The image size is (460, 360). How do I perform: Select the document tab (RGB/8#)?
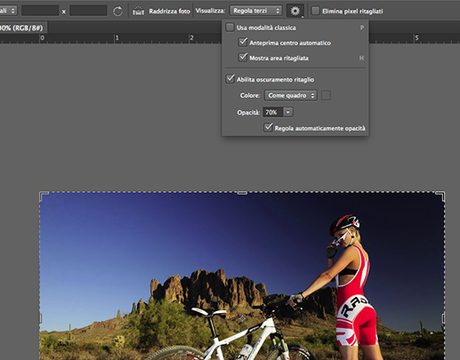click(x=22, y=28)
